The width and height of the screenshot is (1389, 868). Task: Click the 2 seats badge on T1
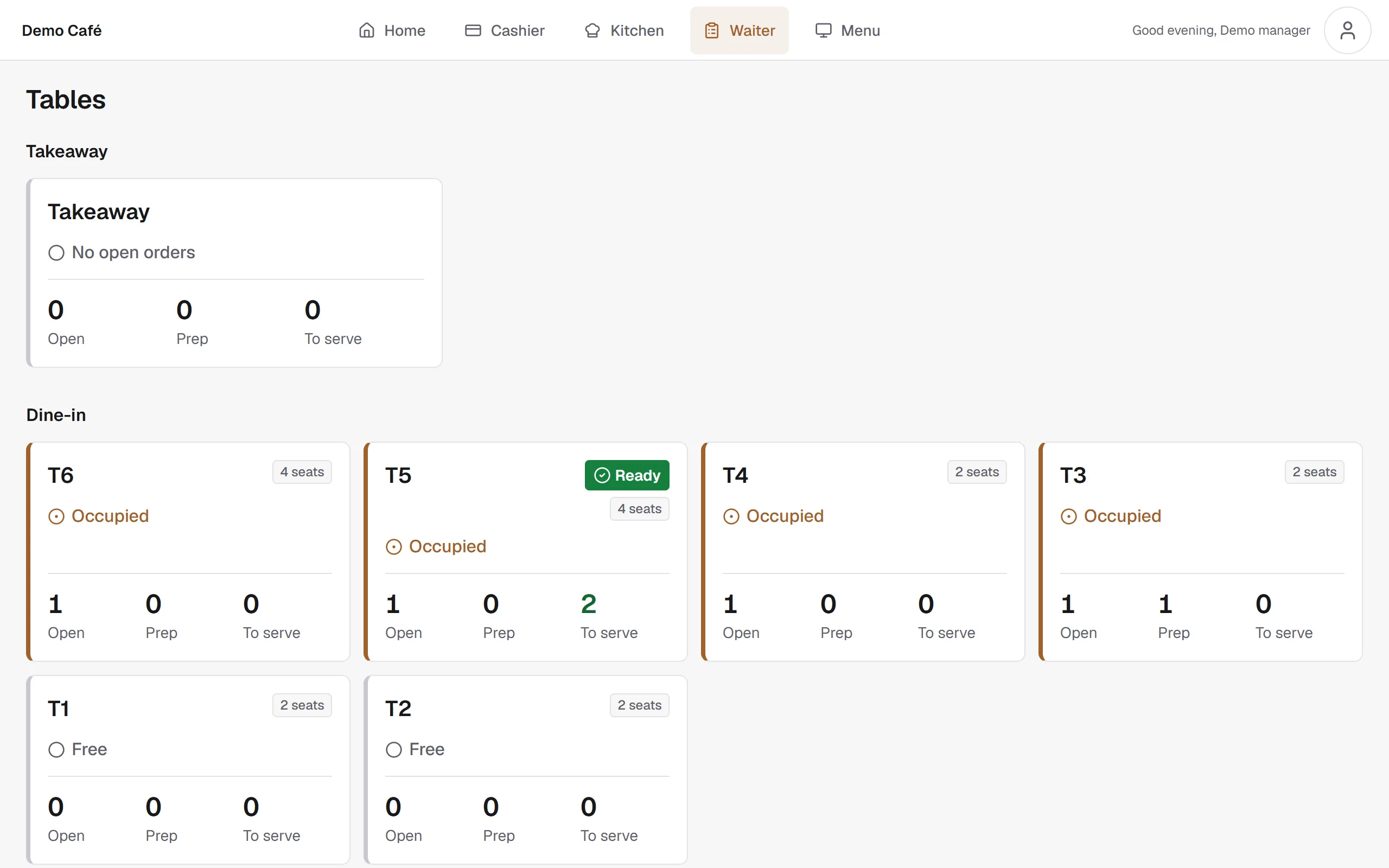point(302,705)
